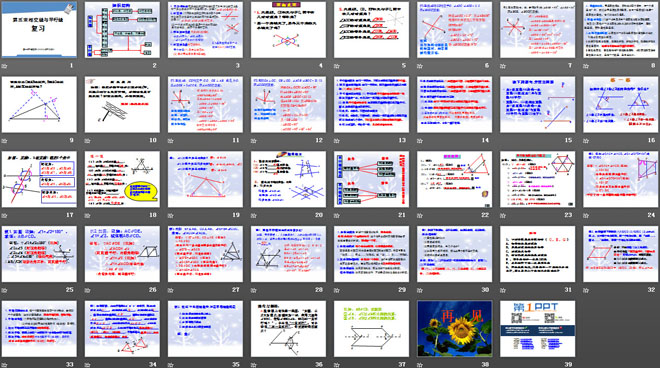
Task: Select slide 9 with the dashed-line triangle
Action: click(39, 104)
